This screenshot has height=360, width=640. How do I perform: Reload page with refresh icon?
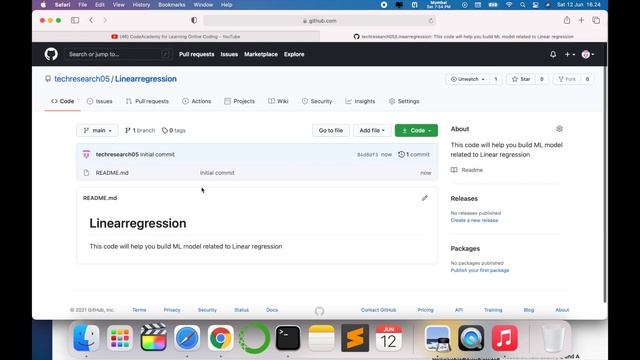point(431,20)
